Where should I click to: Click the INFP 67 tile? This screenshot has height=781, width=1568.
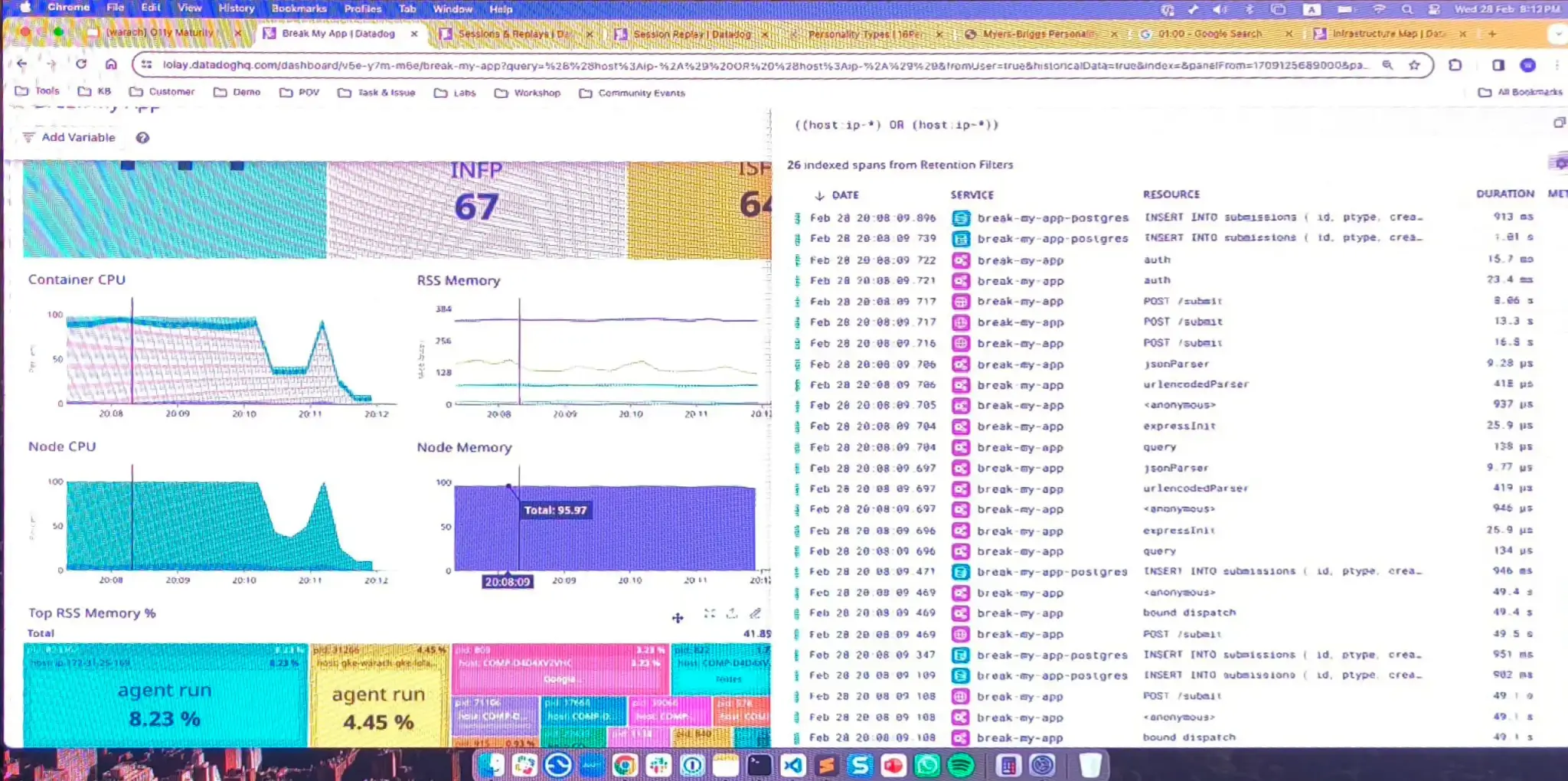click(x=476, y=209)
